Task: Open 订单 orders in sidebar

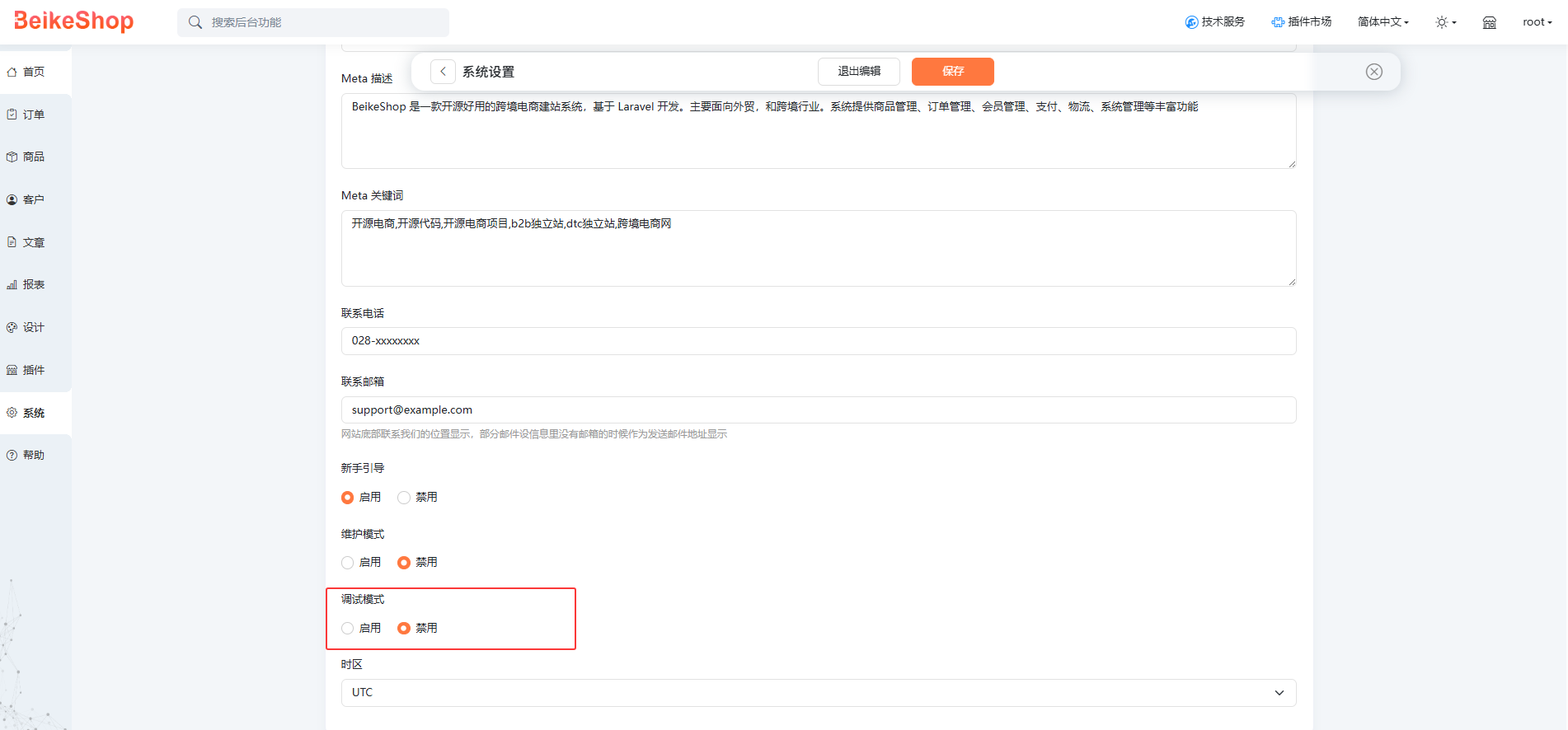Action: coord(33,115)
